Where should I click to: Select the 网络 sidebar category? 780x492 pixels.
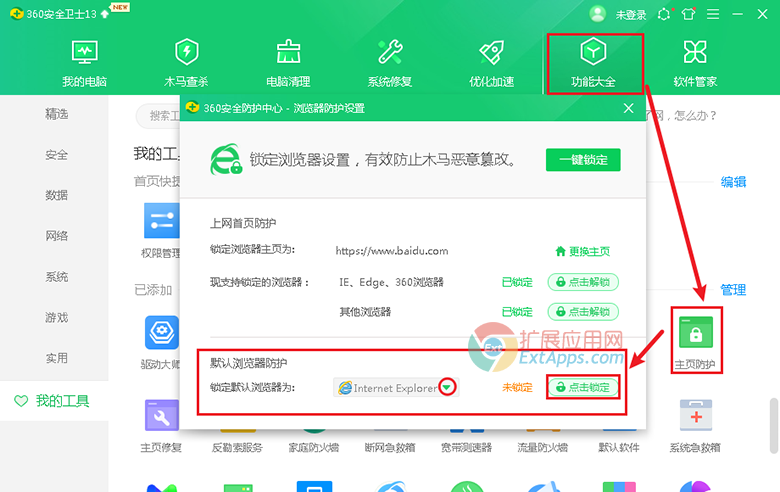(x=56, y=236)
